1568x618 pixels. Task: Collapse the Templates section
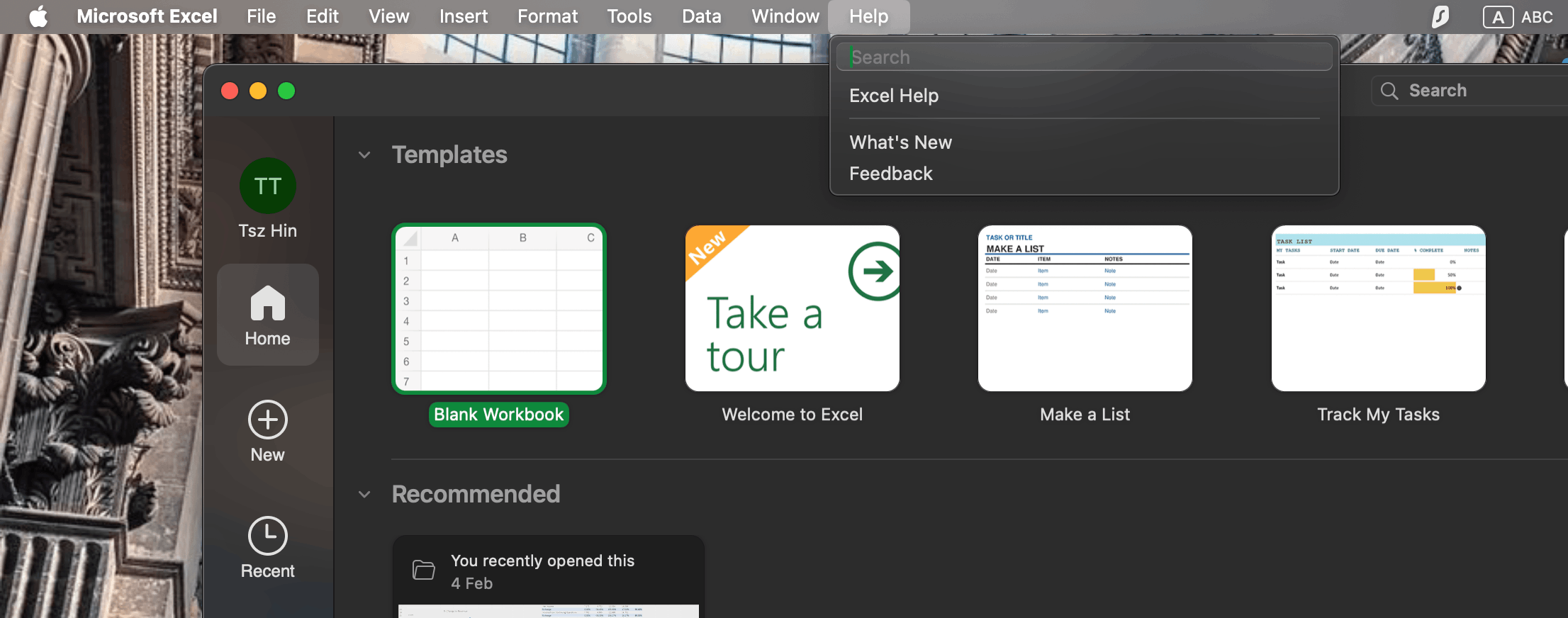(x=364, y=154)
